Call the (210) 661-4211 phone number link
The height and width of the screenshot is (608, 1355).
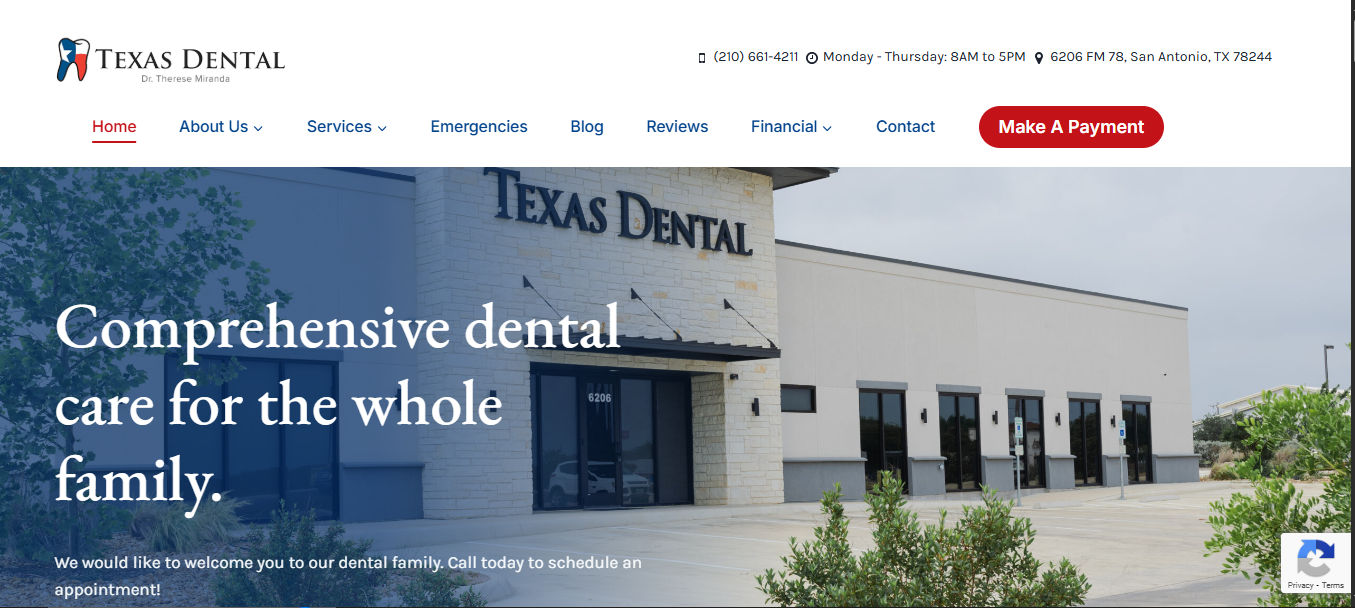click(756, 57)
